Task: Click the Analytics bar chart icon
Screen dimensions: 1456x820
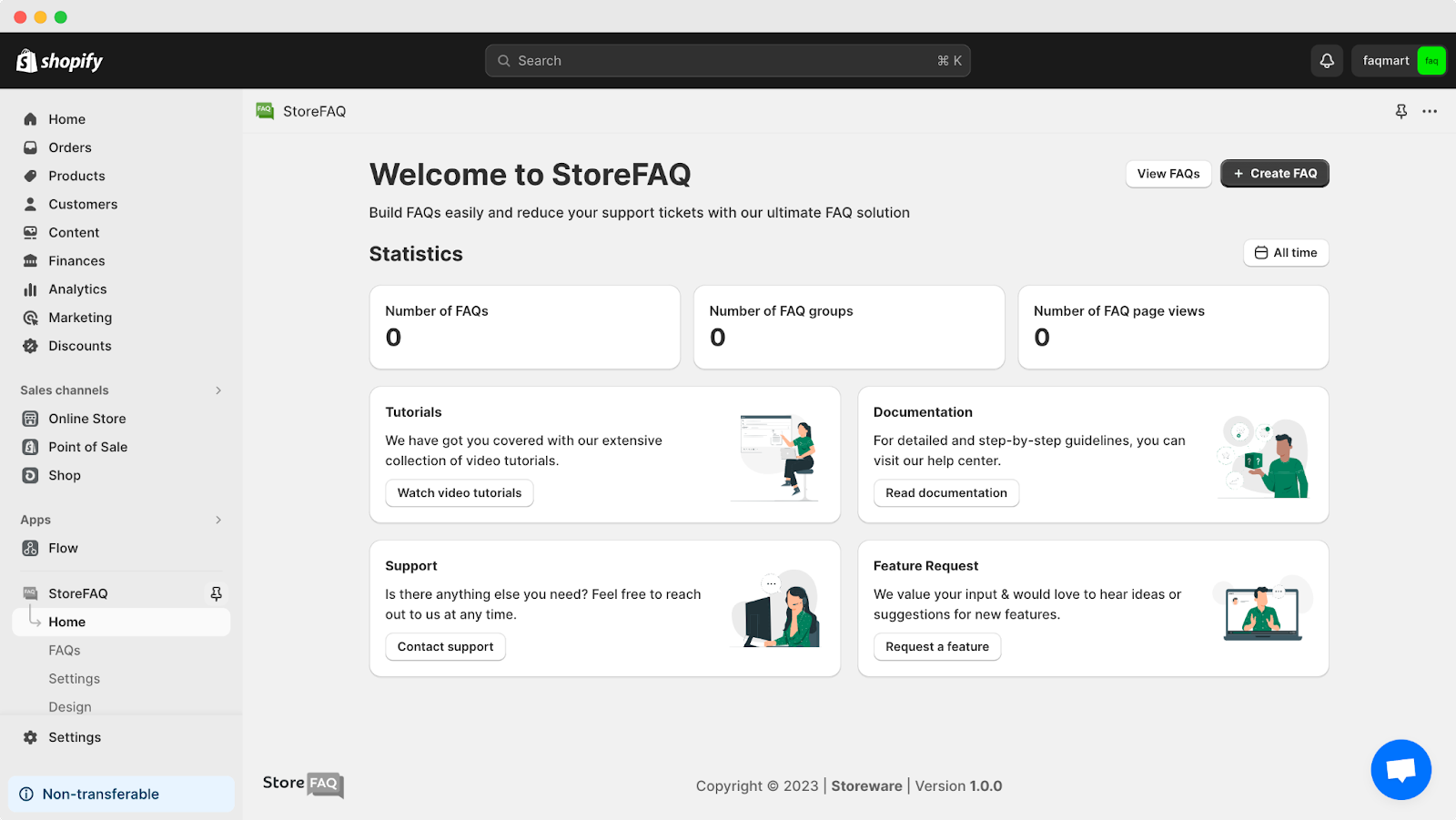Action: (30, 289)
